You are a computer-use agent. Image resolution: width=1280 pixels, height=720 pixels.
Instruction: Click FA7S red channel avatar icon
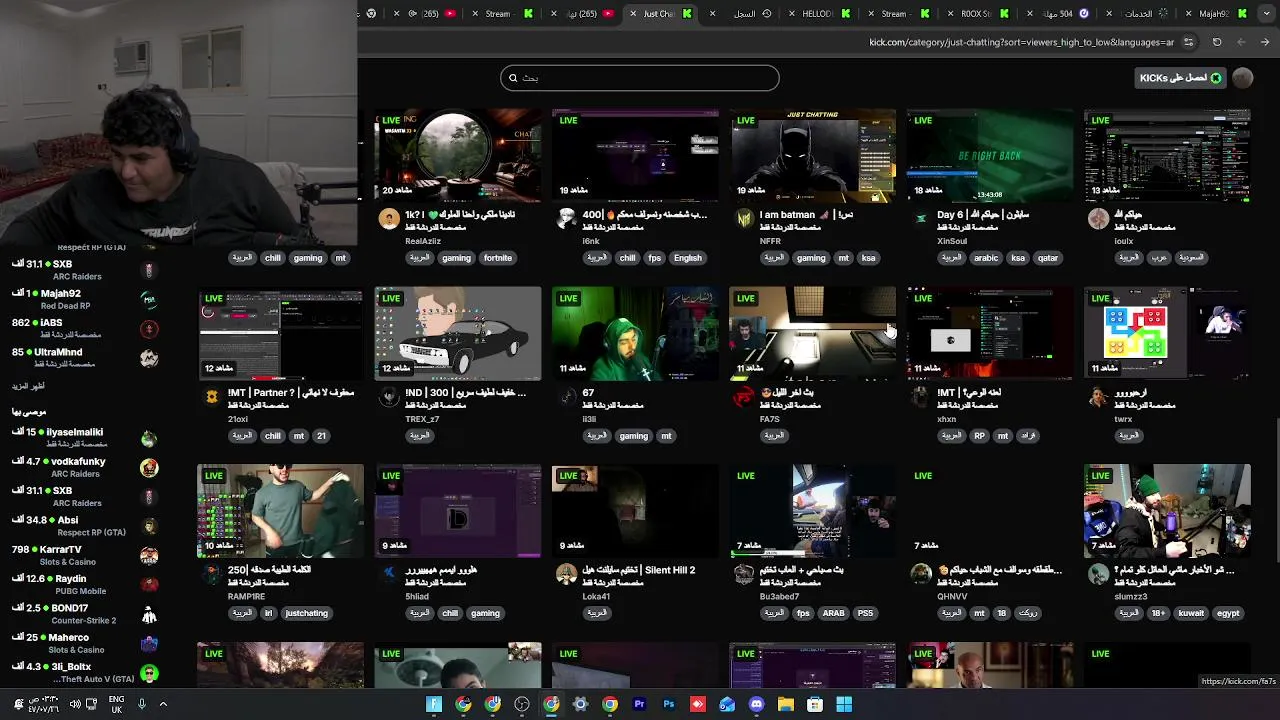pyautogui.click(x=744, y=398)
